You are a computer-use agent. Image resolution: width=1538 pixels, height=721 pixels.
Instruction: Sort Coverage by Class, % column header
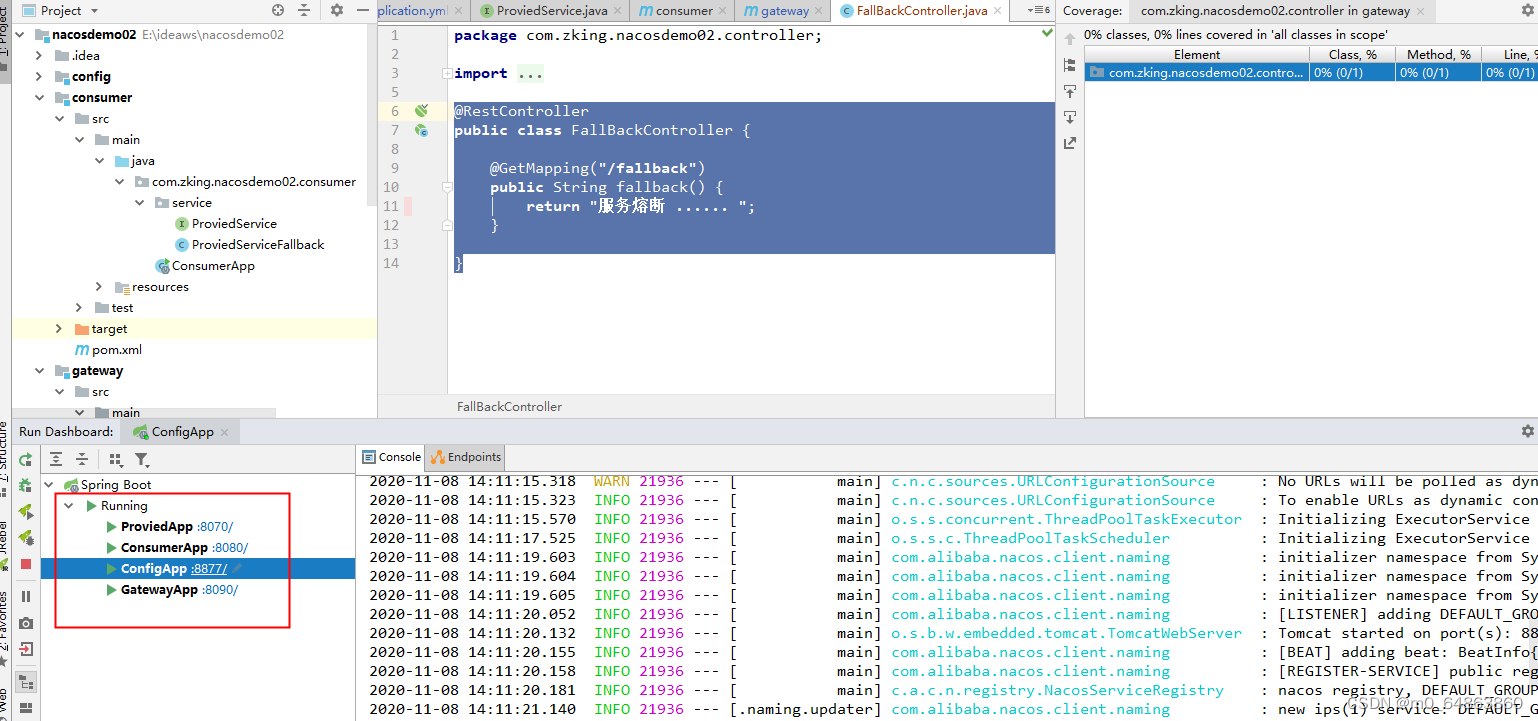point(1352,55)
